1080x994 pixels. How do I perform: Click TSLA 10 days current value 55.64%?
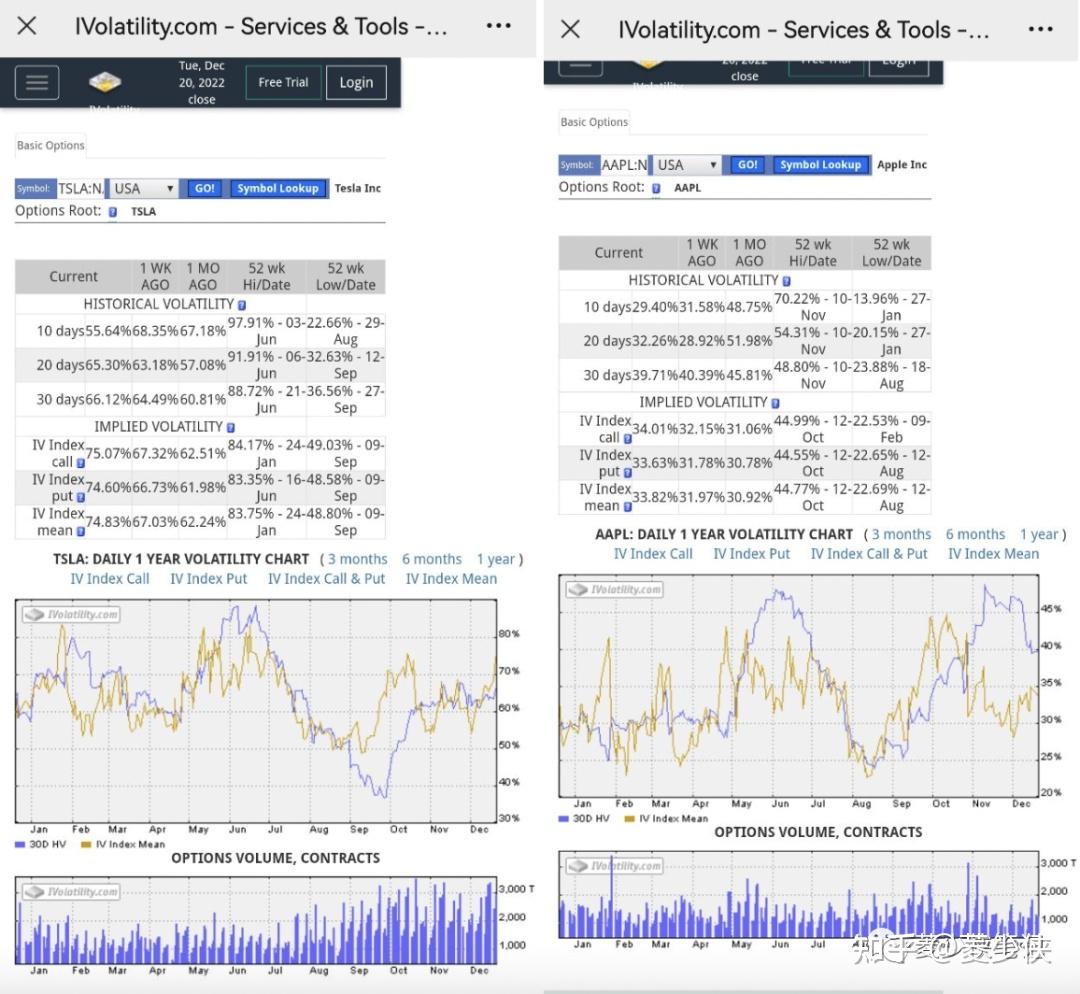pos(108,331)
